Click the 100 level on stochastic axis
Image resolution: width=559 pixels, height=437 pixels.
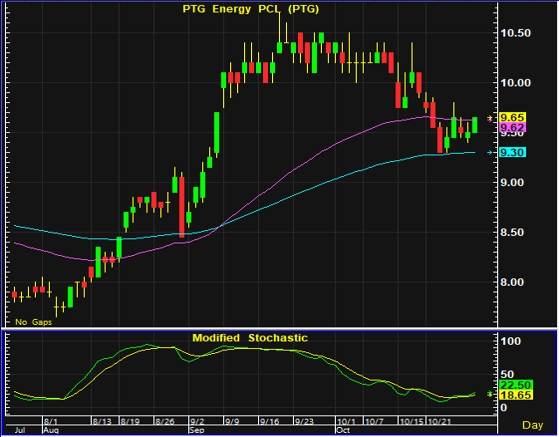click(511, 341)
